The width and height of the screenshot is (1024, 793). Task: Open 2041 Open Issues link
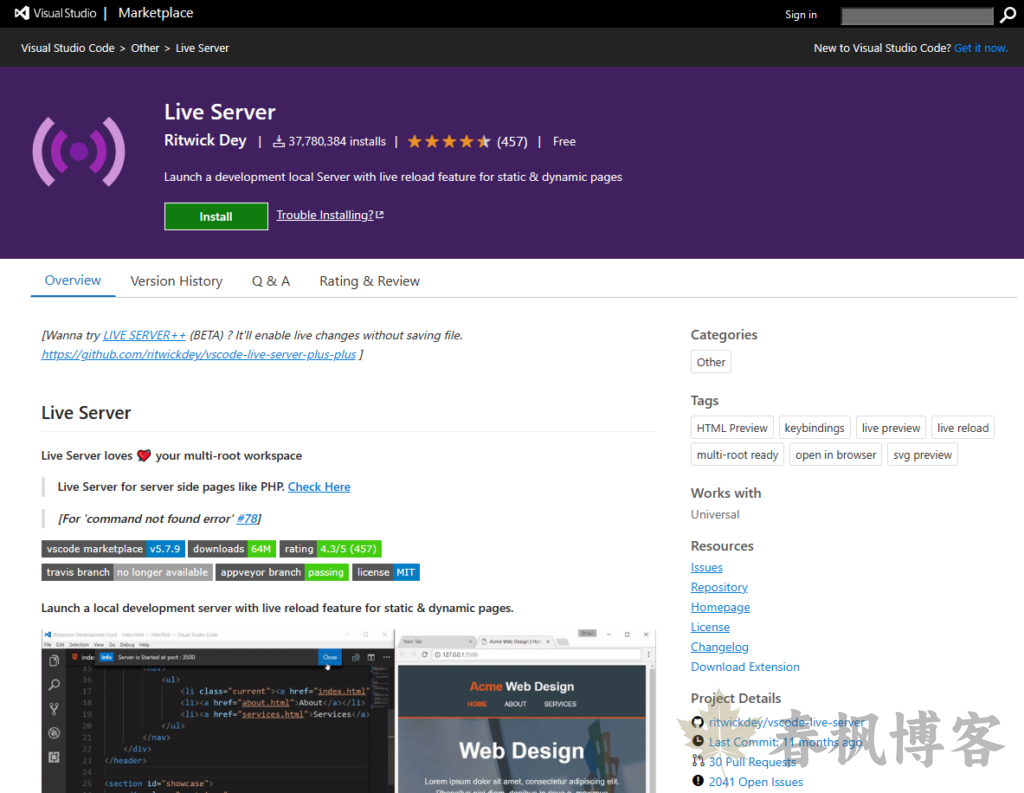tap(756, 782)
